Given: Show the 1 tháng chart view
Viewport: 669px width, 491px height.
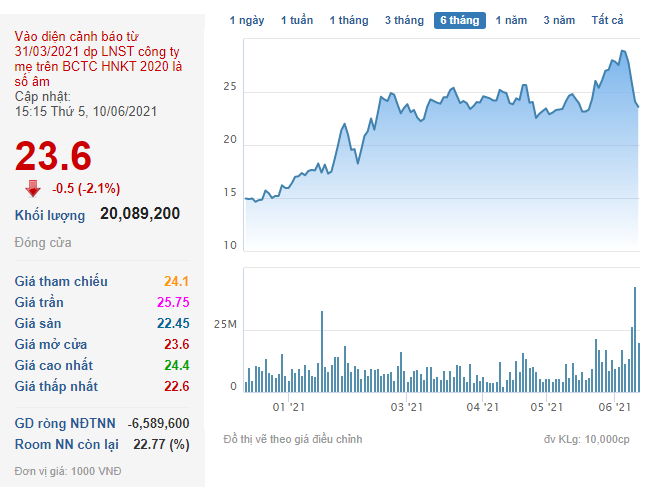Looking at the screenshot, I should pos(349,20).
